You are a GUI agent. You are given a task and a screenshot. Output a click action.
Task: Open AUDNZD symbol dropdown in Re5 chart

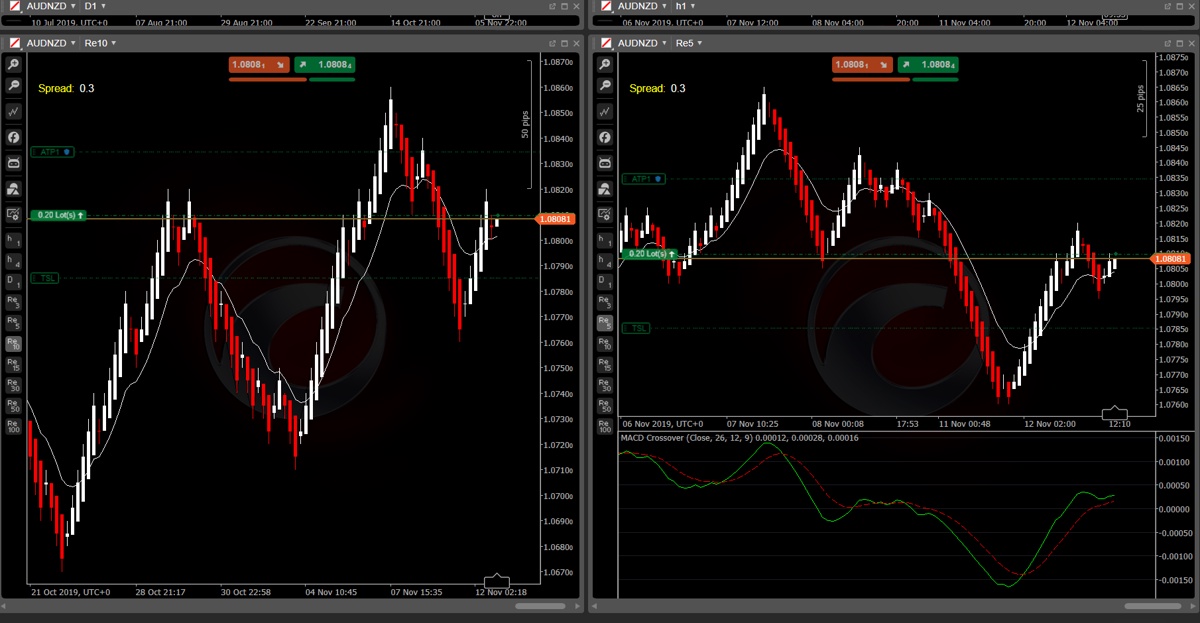pos(642,43)
